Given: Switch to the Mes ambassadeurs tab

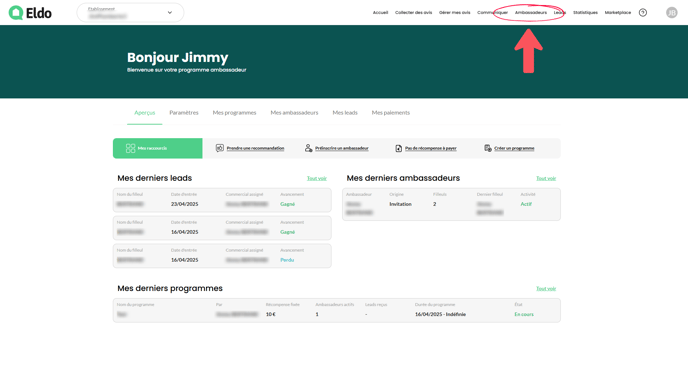Looking at the screenshot, I should coord(294,113).
